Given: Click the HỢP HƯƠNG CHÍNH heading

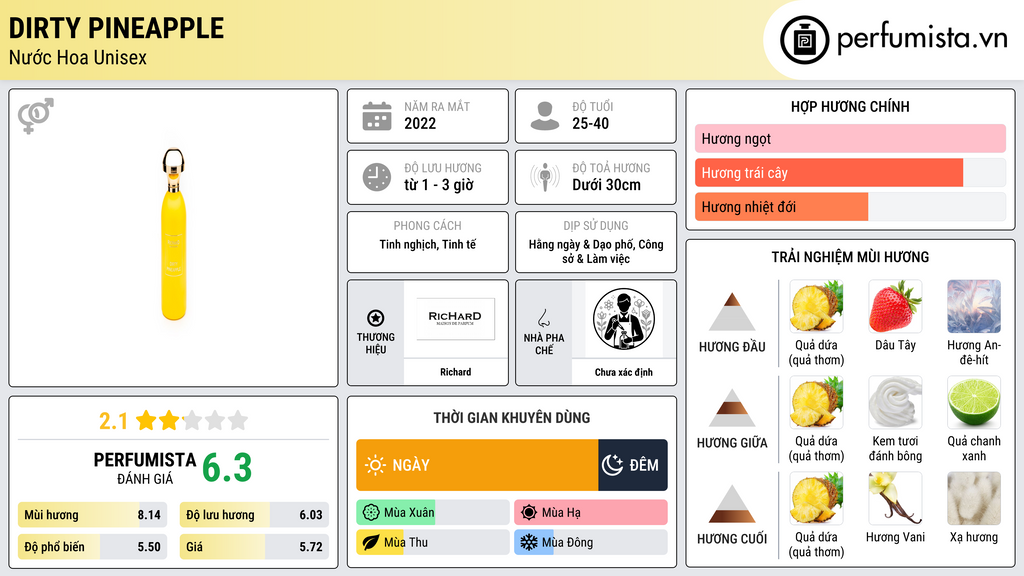Looking at the screenshot, I should tap(850, 106).
